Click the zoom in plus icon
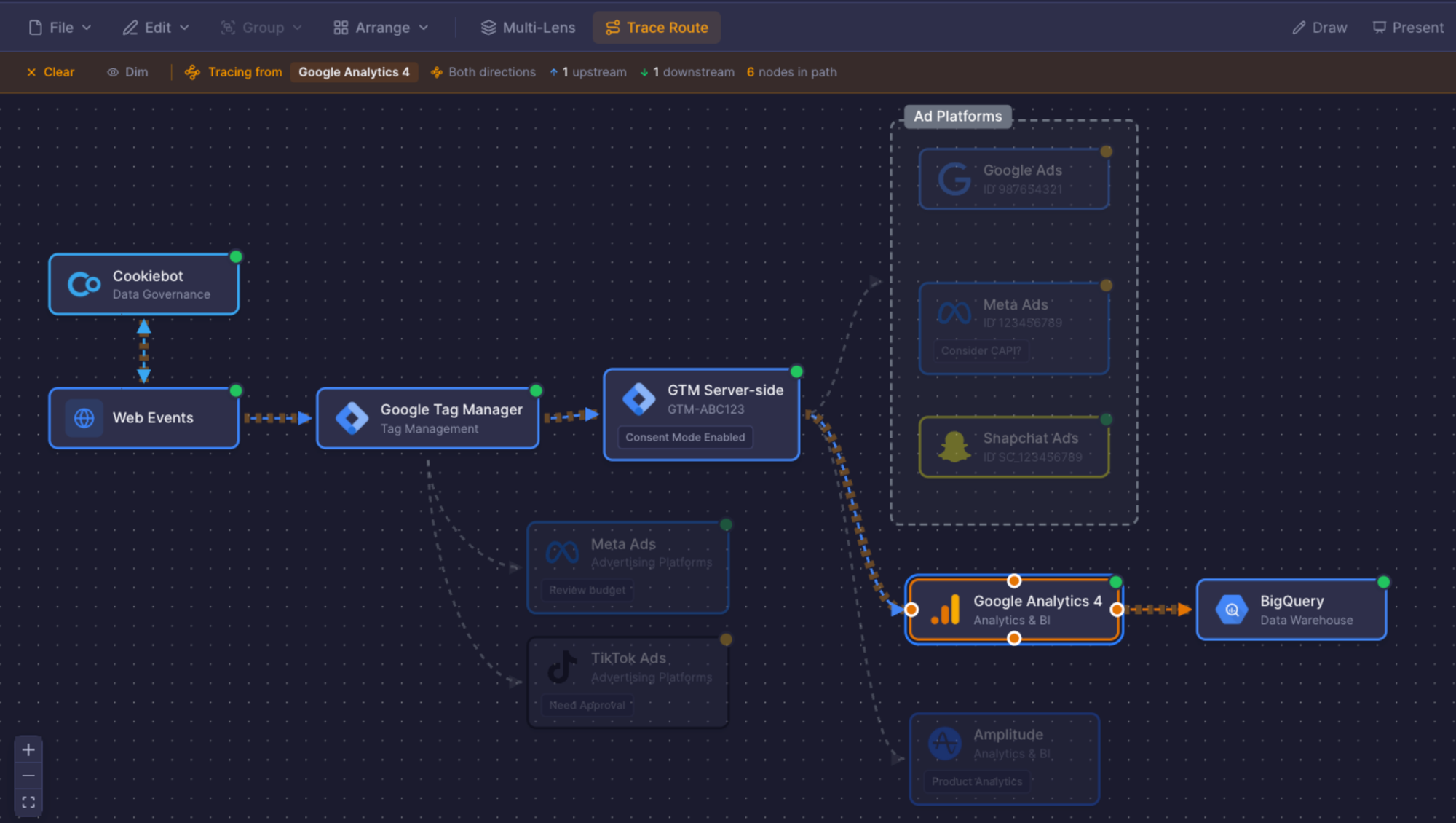Image resolution: width=1456 pixels, height=823 pixels. click(x=28, y=749)
